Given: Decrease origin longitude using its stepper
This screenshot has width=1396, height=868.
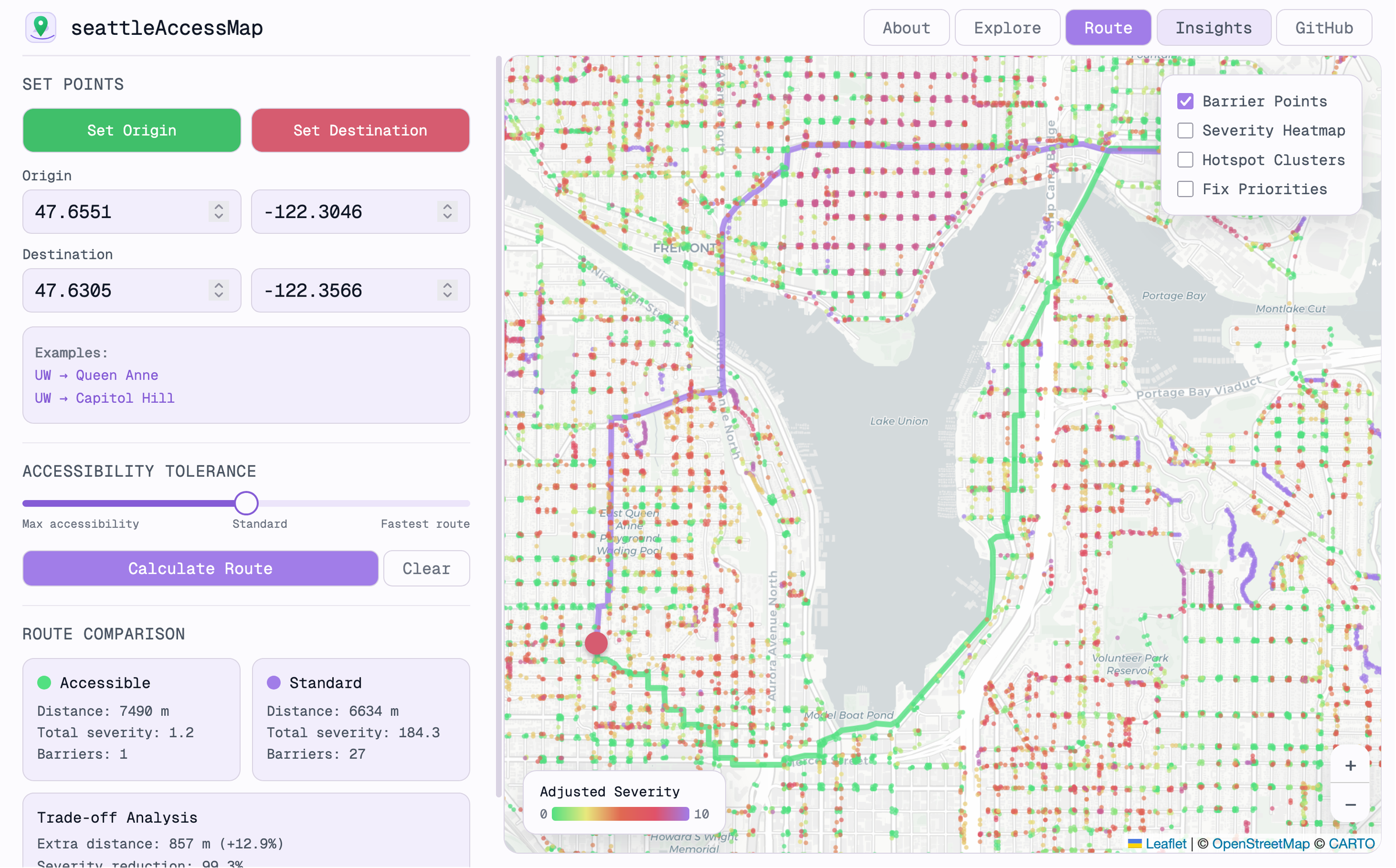Looking at the screenshot, I should coord(447,216).
